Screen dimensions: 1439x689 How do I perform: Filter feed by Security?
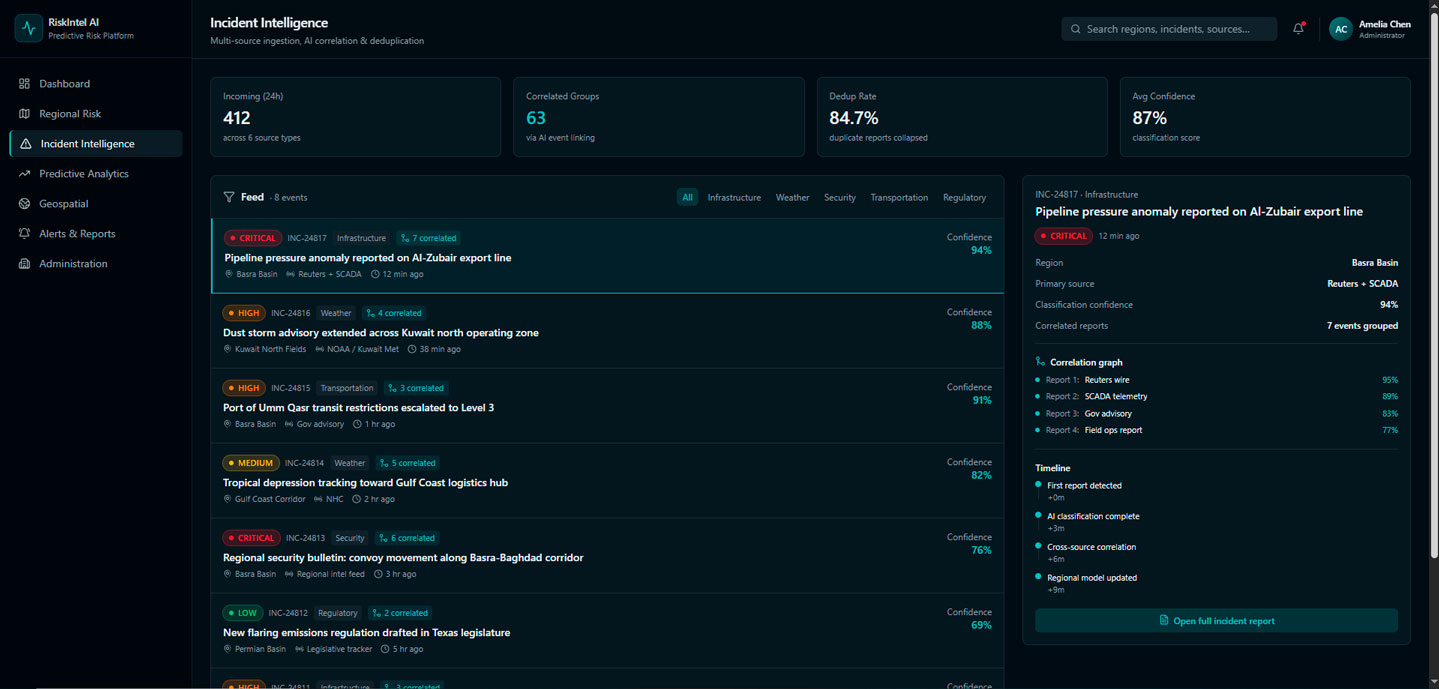[x=840, y=197]
